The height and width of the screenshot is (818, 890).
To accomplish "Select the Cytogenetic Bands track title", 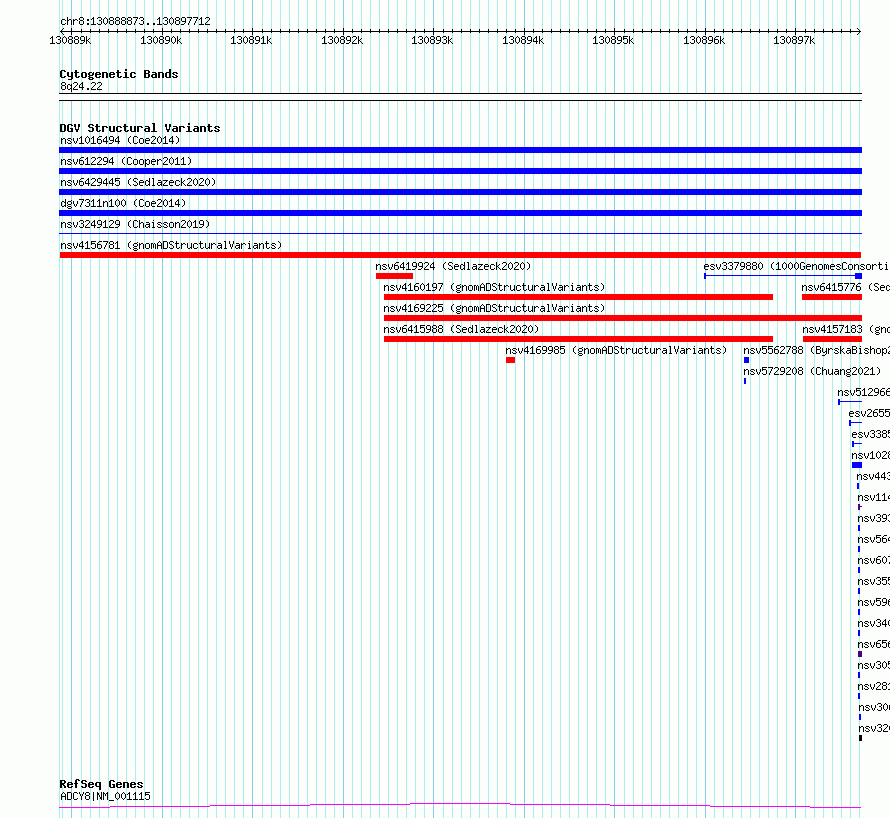I will coord(119,74).
